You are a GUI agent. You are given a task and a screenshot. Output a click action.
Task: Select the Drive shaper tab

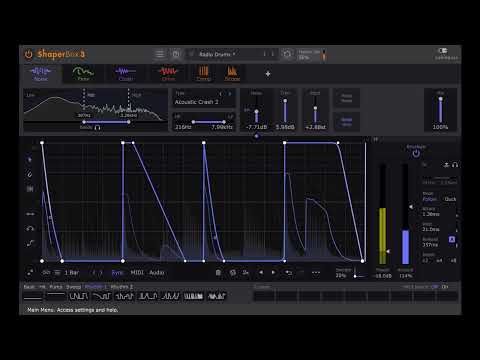[168, 74]
